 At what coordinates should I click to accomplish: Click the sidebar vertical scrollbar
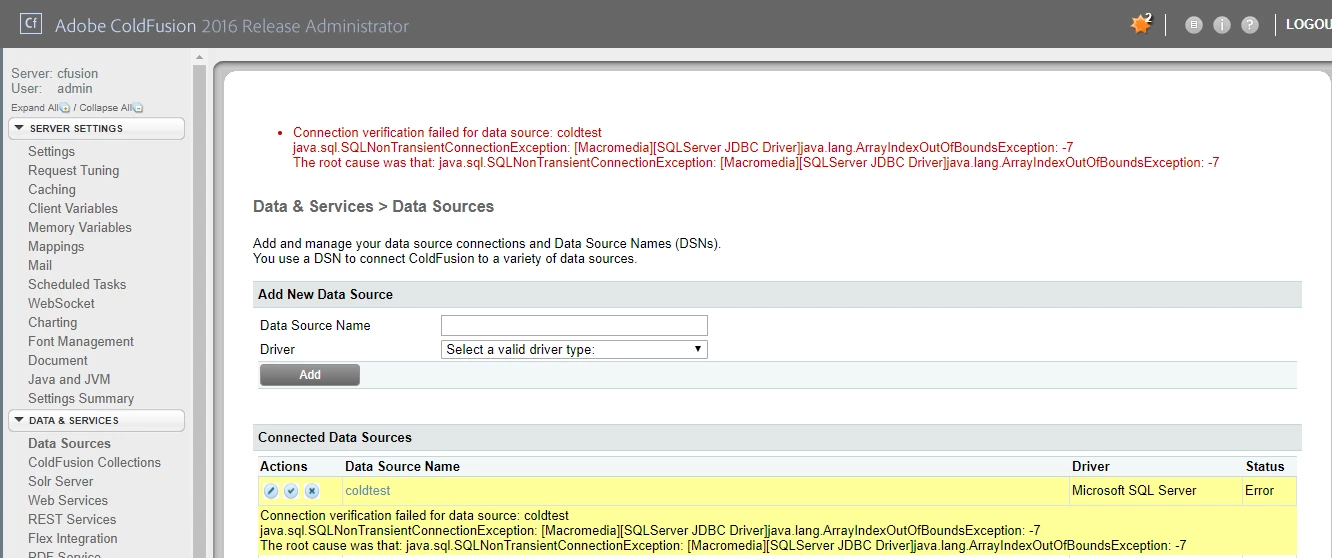199,303
